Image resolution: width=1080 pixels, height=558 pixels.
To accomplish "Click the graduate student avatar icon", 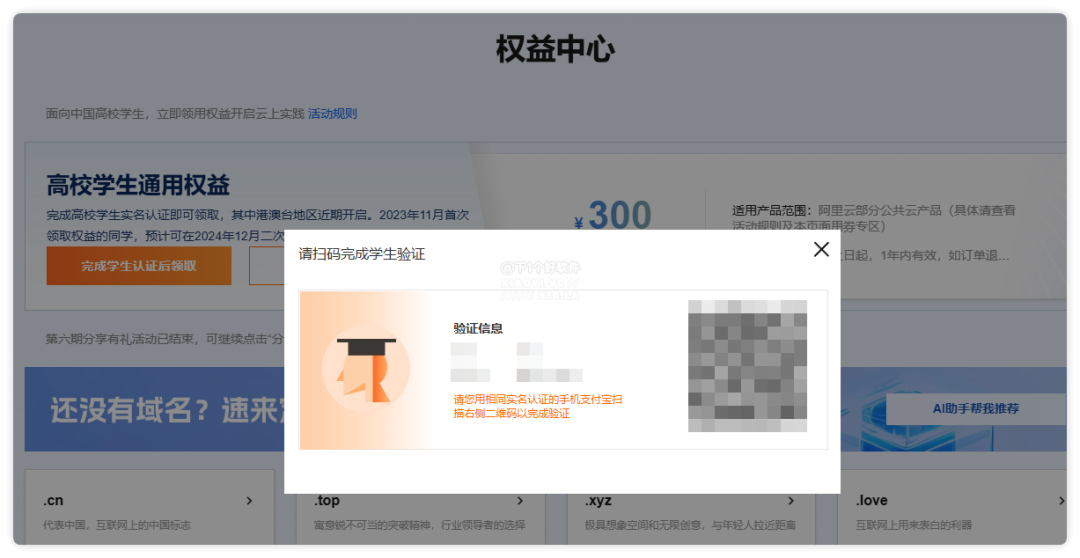I will coord(366,369).
